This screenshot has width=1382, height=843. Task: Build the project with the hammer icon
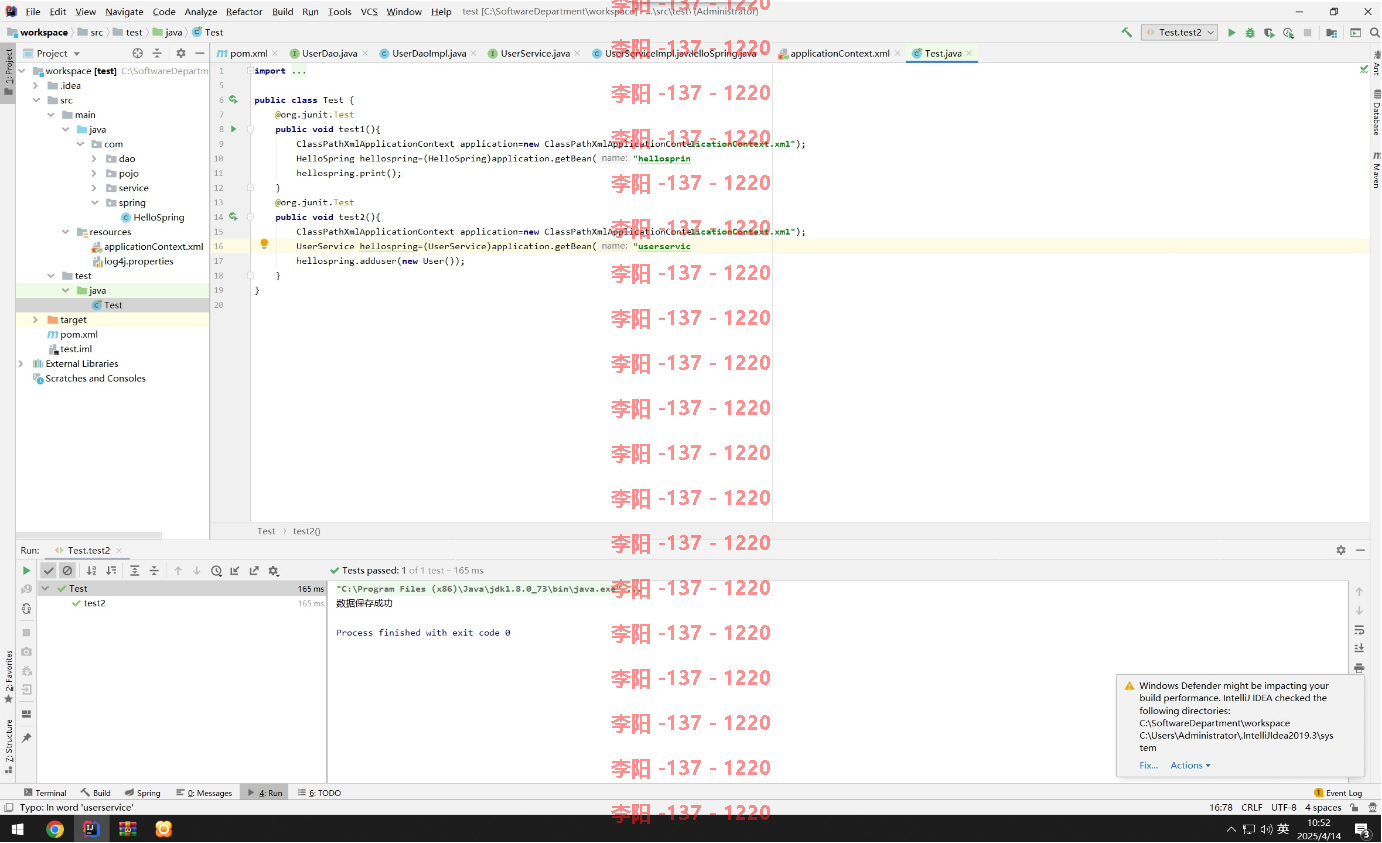pyautogui.click(x=1127, y=32)
